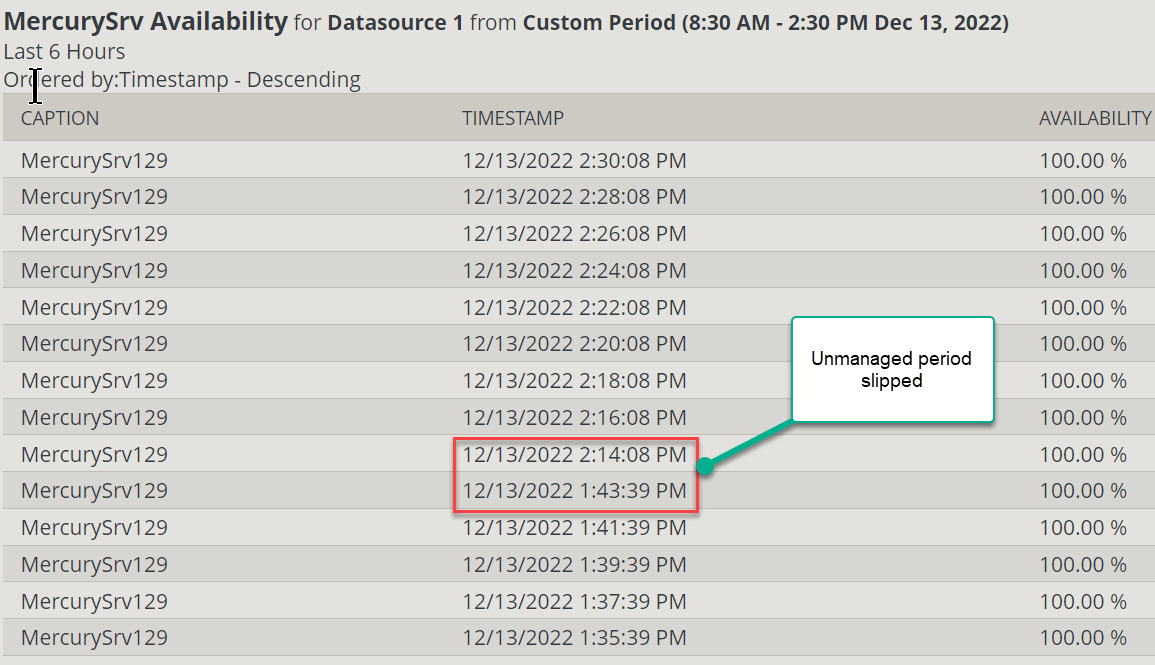The image size is (1155, 665).
Task: Click 100.00 % availability in 2:26:08 PM row
Action: 1083,233
